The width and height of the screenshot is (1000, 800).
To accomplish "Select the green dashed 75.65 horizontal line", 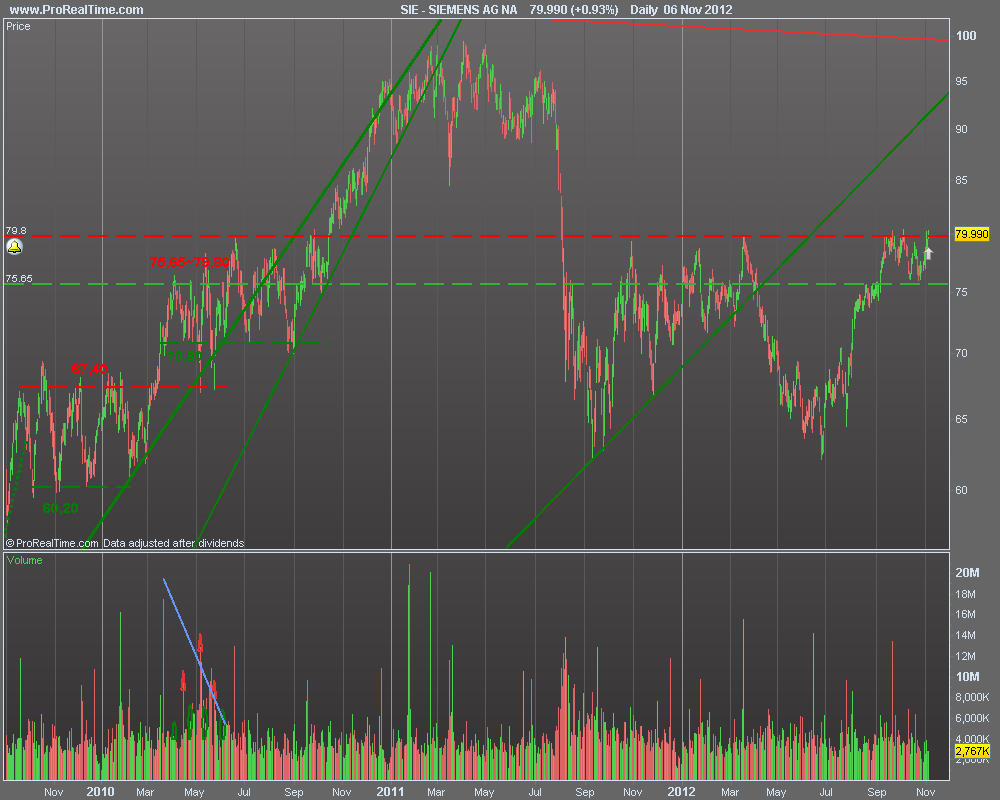I will [478, 284].
